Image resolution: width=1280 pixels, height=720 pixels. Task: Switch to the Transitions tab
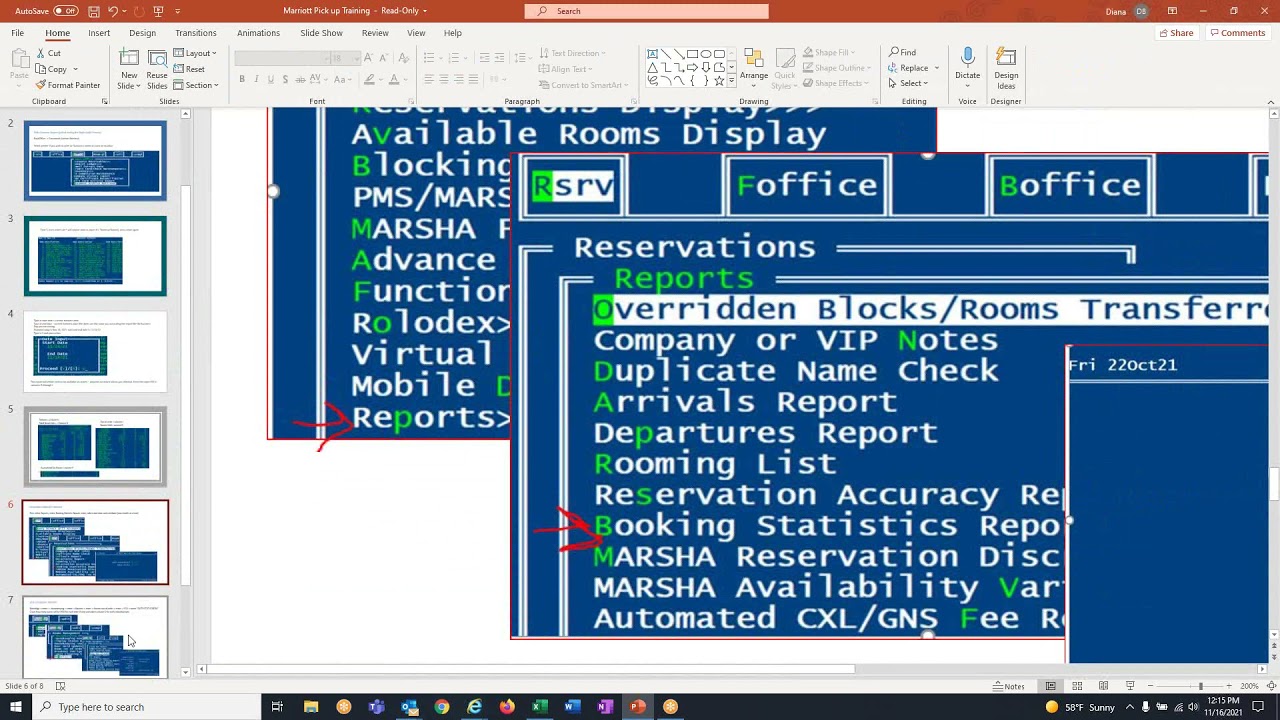[x=196, y=33]
